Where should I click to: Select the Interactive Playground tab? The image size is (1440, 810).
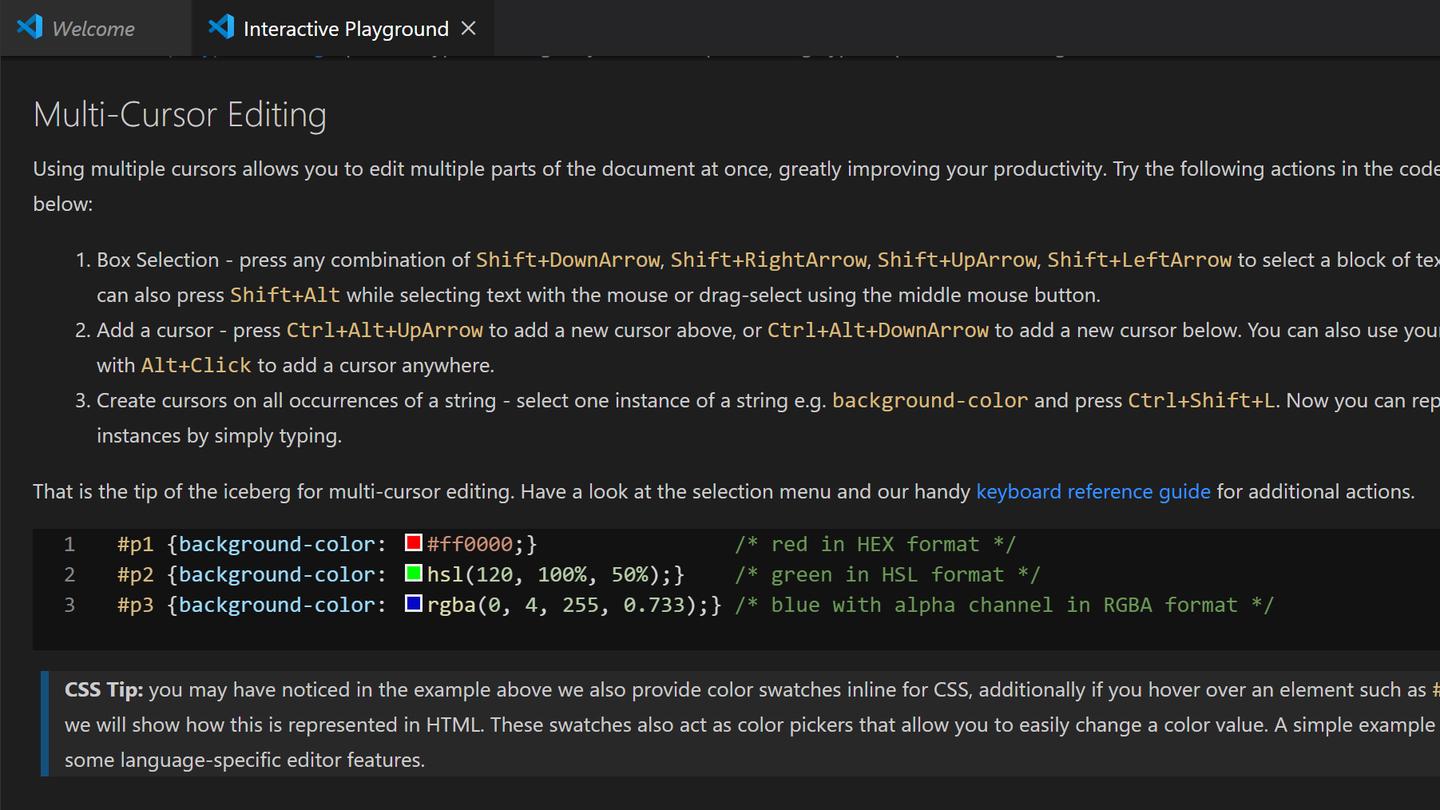[345, 29]
